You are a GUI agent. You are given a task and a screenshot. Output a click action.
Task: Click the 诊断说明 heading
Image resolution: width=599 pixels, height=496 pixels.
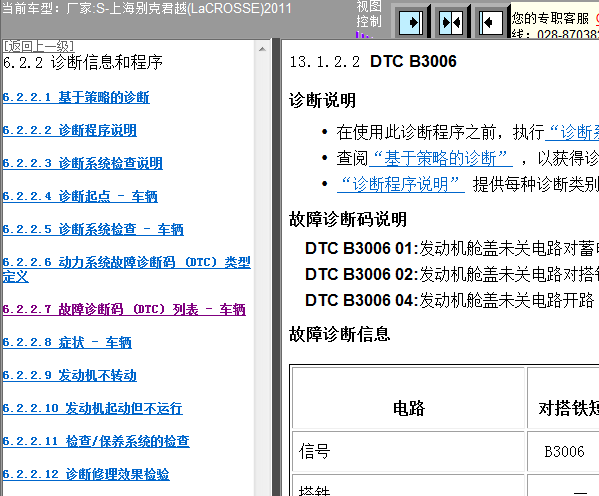322,100
